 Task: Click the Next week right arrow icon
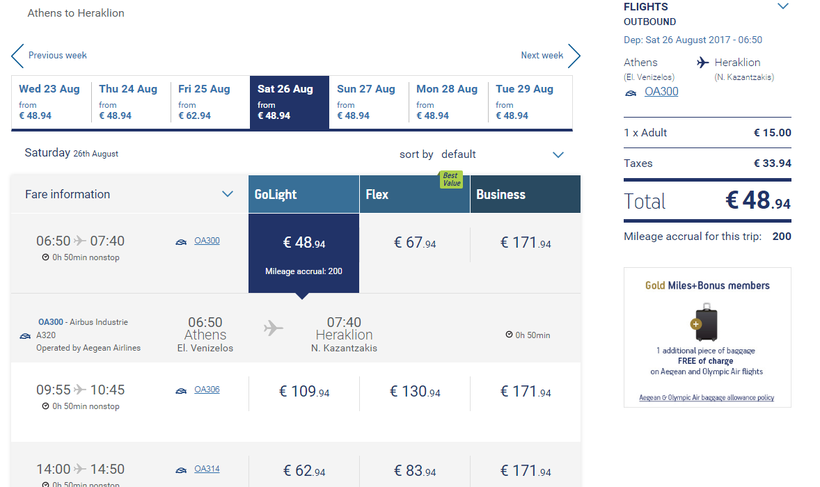click(574, 56)
